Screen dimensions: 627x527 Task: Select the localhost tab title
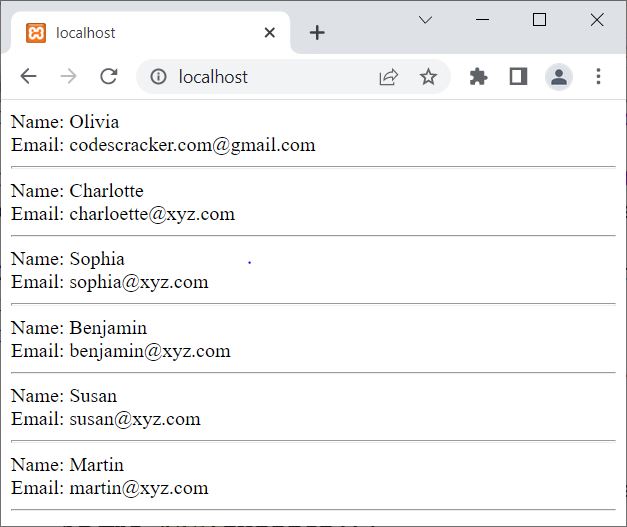[x=86, y=33]
